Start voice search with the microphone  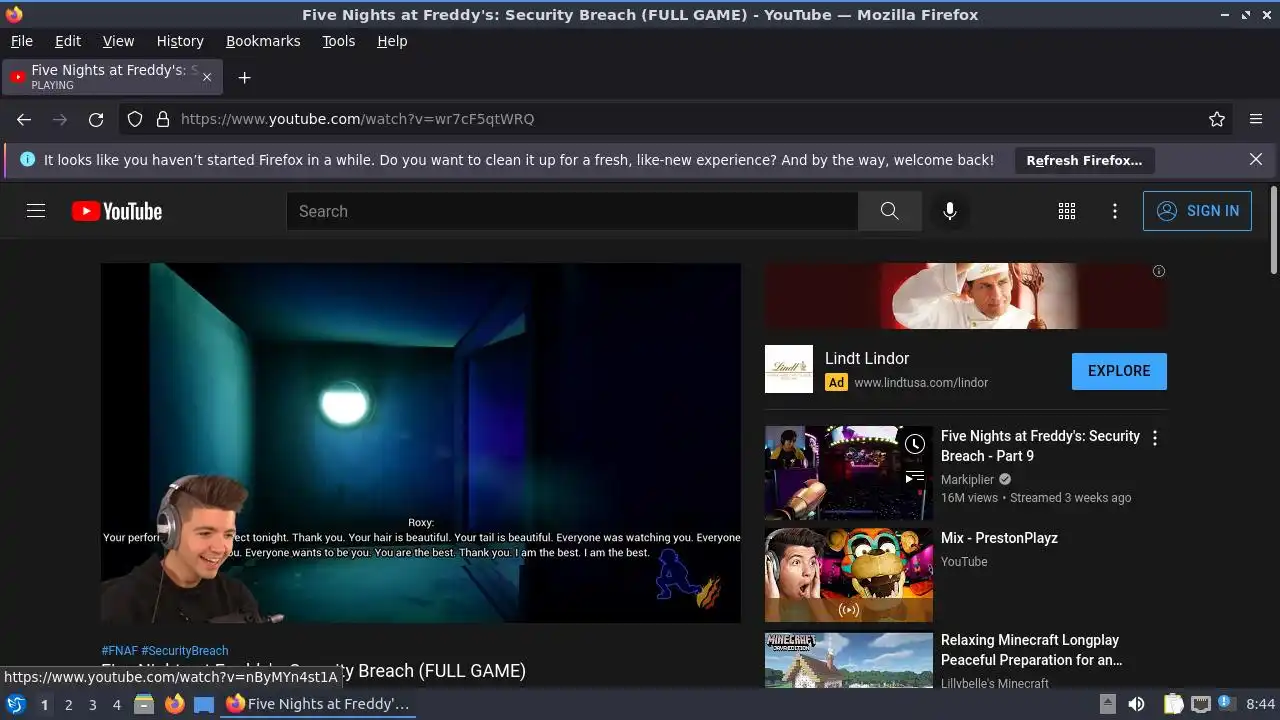[950, 211]
